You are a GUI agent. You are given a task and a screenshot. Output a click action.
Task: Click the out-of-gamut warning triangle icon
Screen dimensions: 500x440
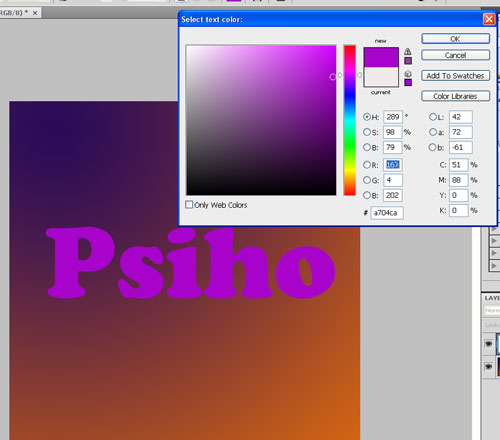408,51
